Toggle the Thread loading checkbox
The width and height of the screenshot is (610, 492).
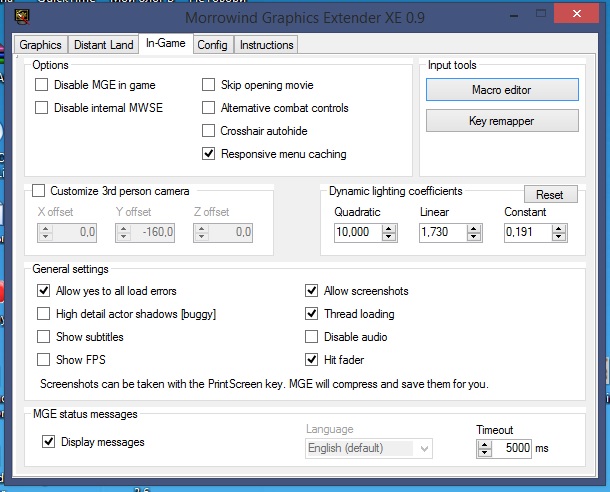(x=312, y=313)
